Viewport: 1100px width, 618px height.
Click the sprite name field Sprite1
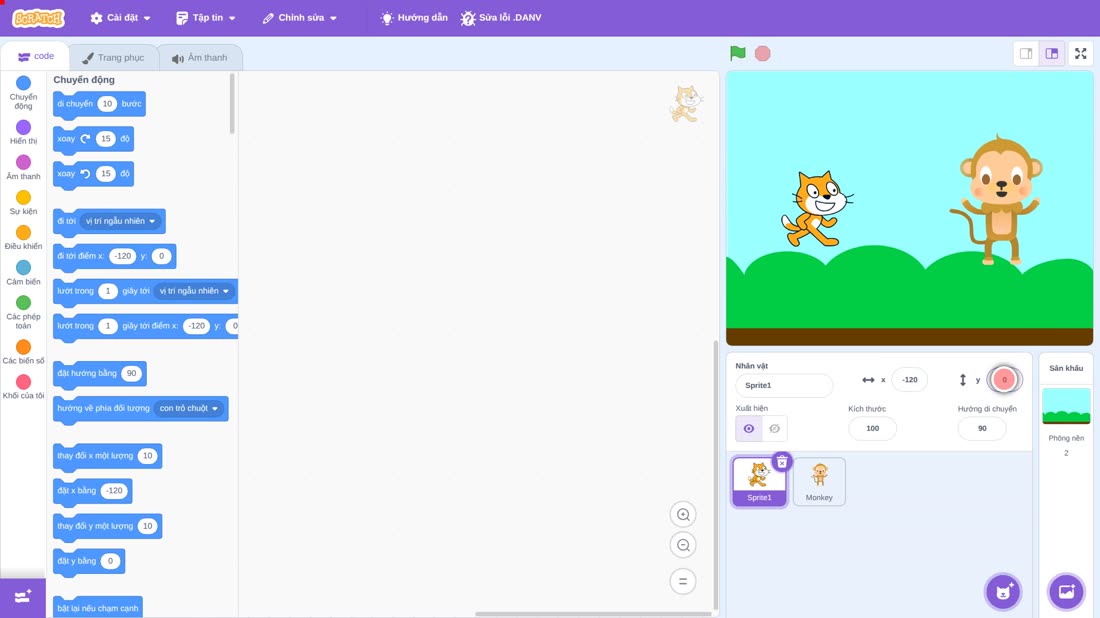click(784, 385)
